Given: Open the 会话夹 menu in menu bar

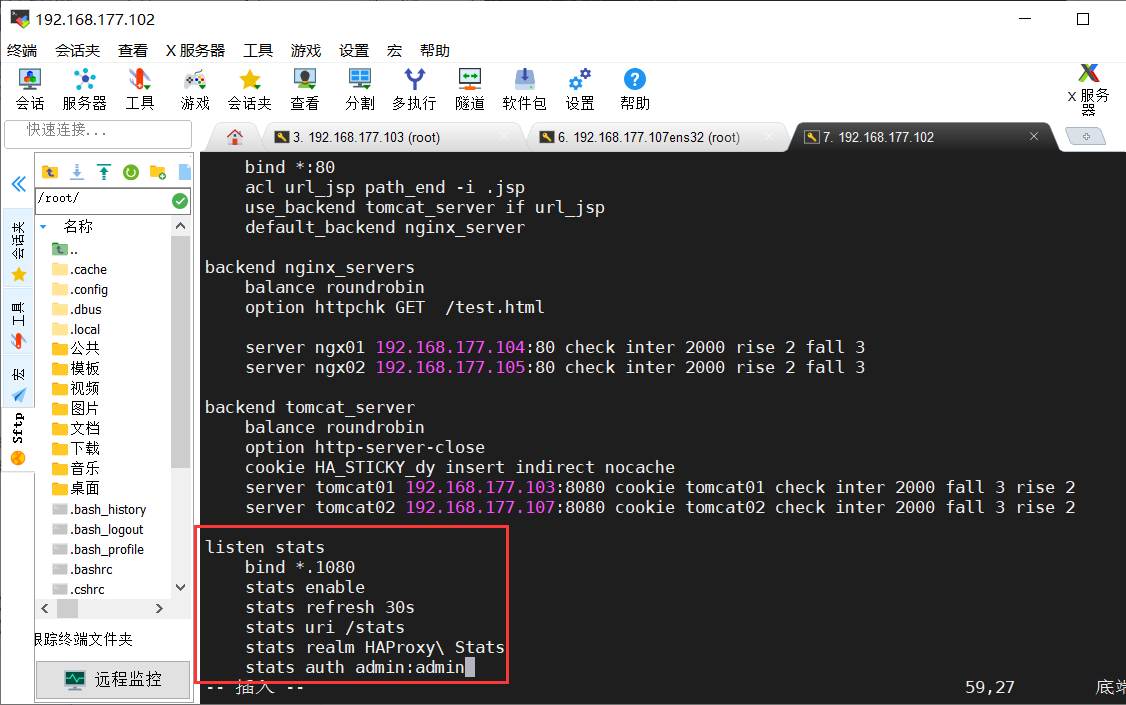Looking at the screenshot, I should (x=78, y=50).
